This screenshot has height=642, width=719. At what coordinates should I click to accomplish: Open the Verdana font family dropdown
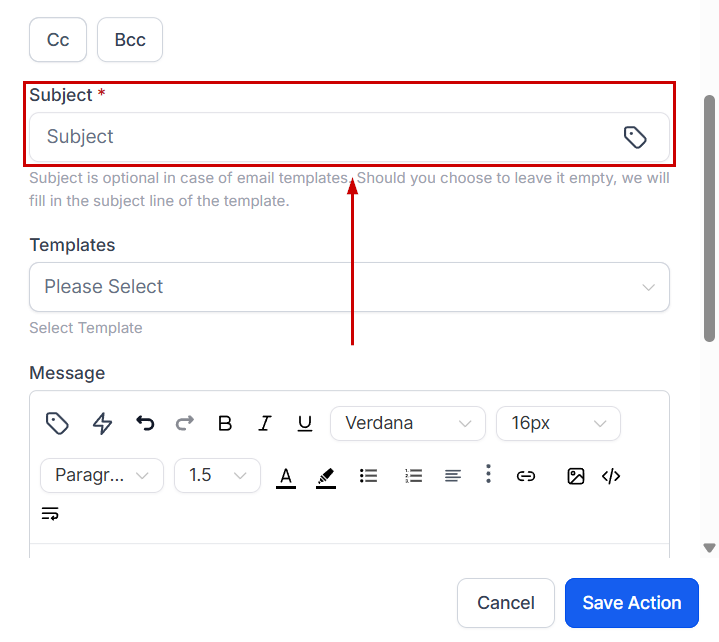407,423
